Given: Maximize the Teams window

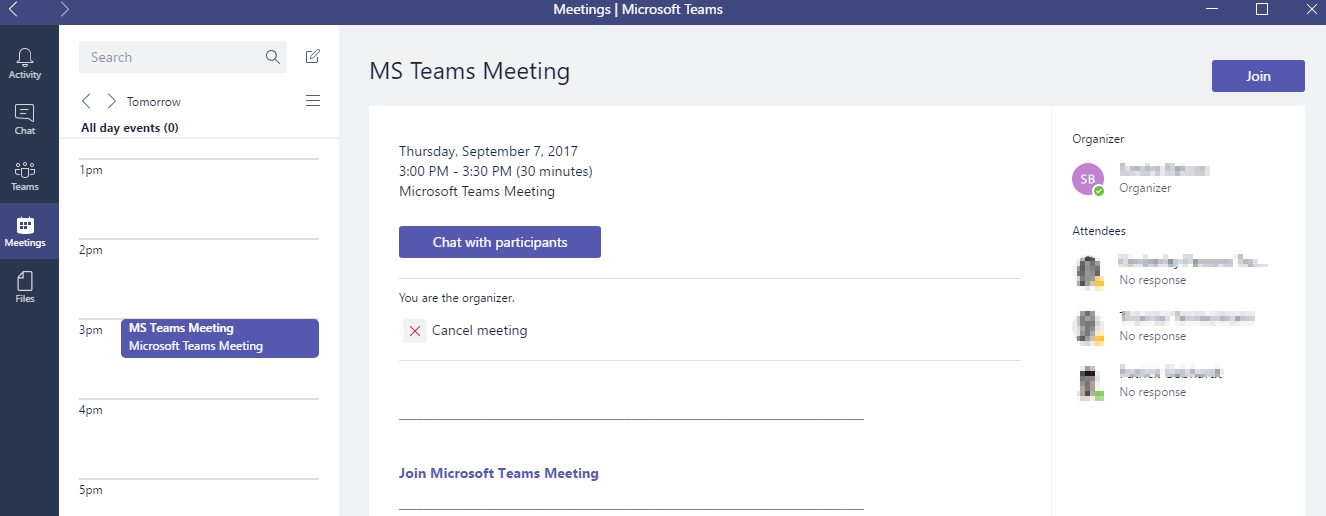Looking at the screenshot, I should click(1262, 9).
